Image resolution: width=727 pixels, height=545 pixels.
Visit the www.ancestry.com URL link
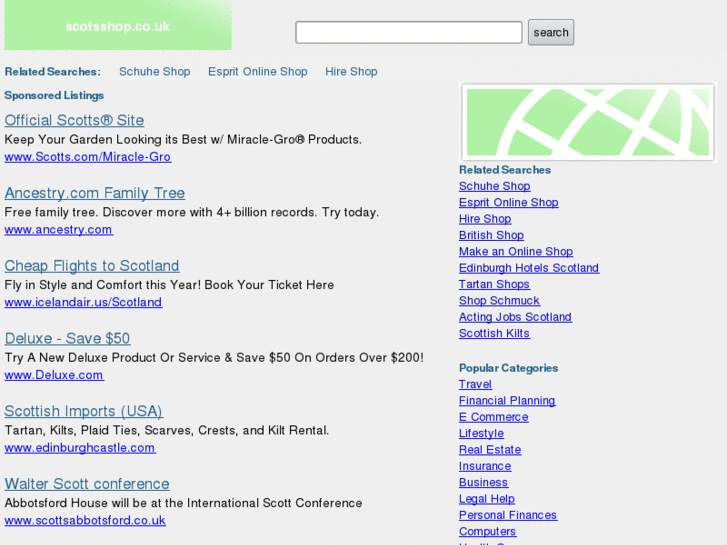[x=58, y=230]
